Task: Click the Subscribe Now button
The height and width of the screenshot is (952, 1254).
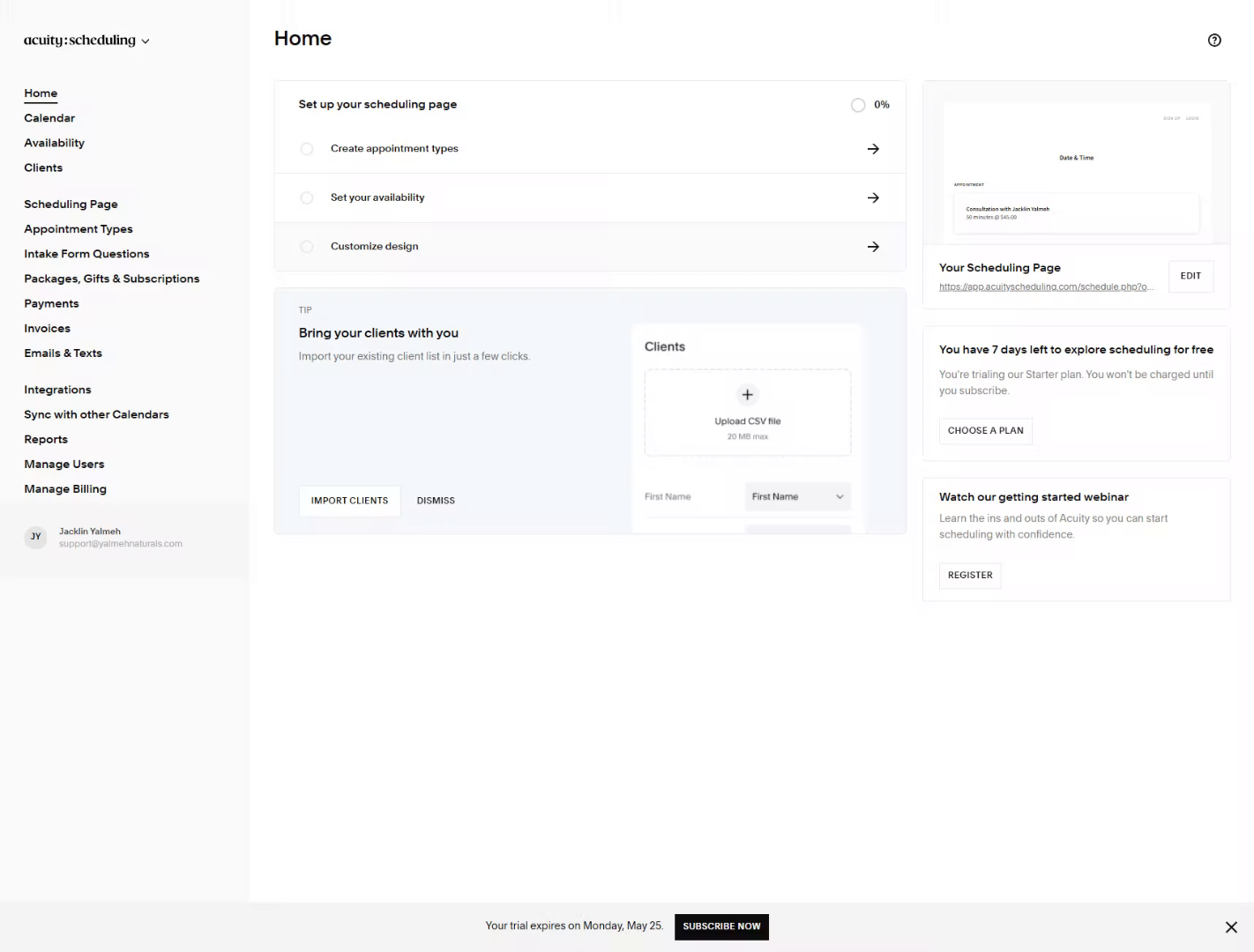Action: pyautogui.click(x=721, y=926)
